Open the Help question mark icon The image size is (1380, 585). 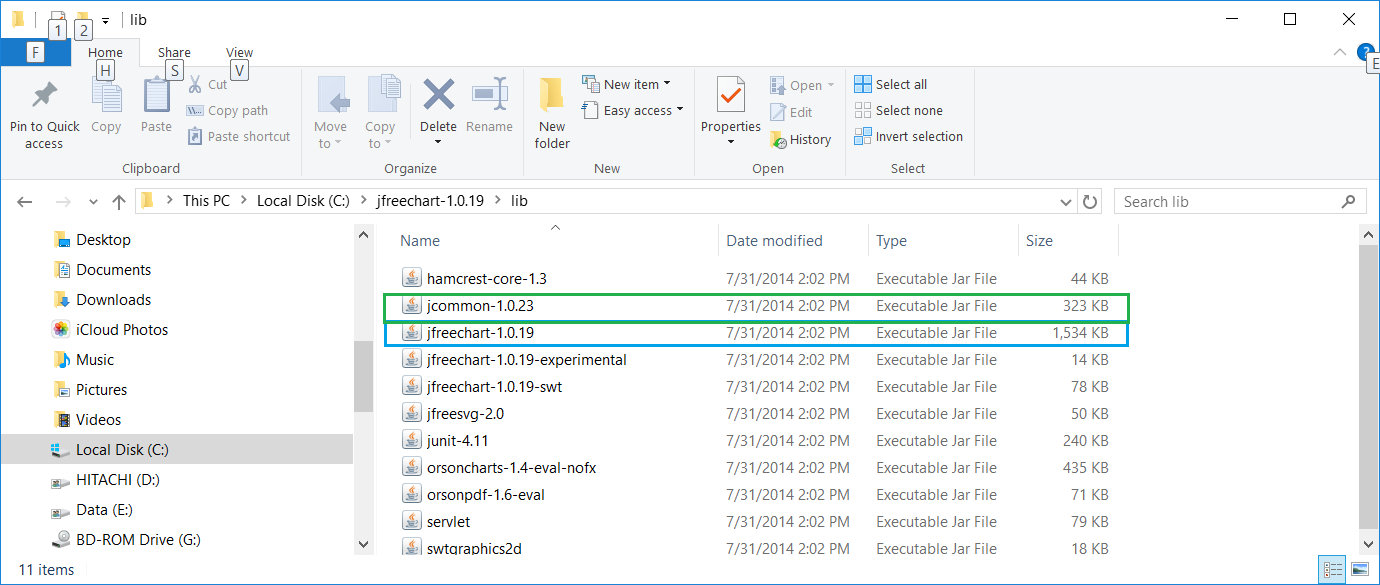tap(1365, 52)
